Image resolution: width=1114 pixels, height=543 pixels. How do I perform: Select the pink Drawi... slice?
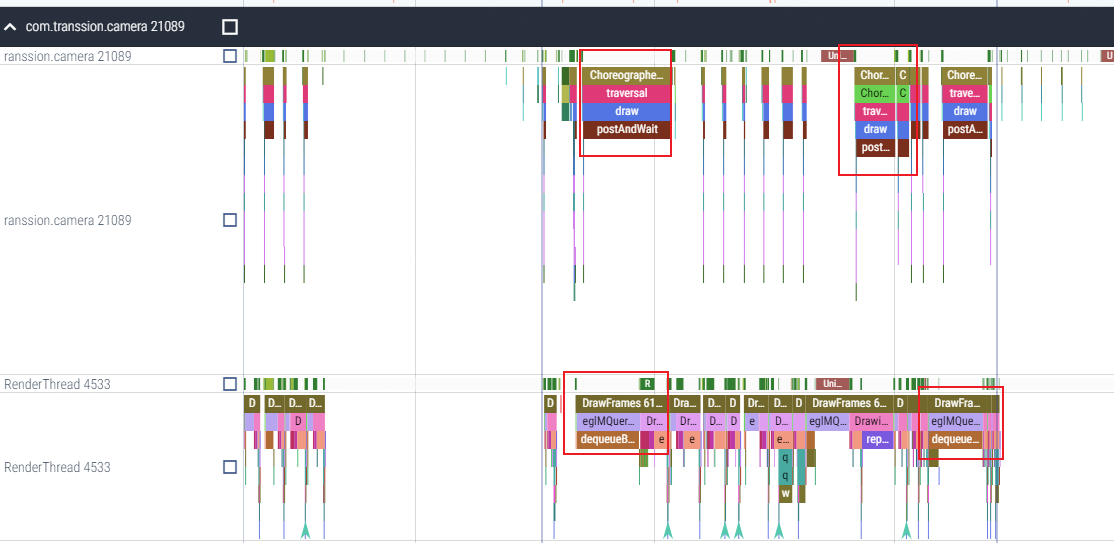tap(870, 421)
